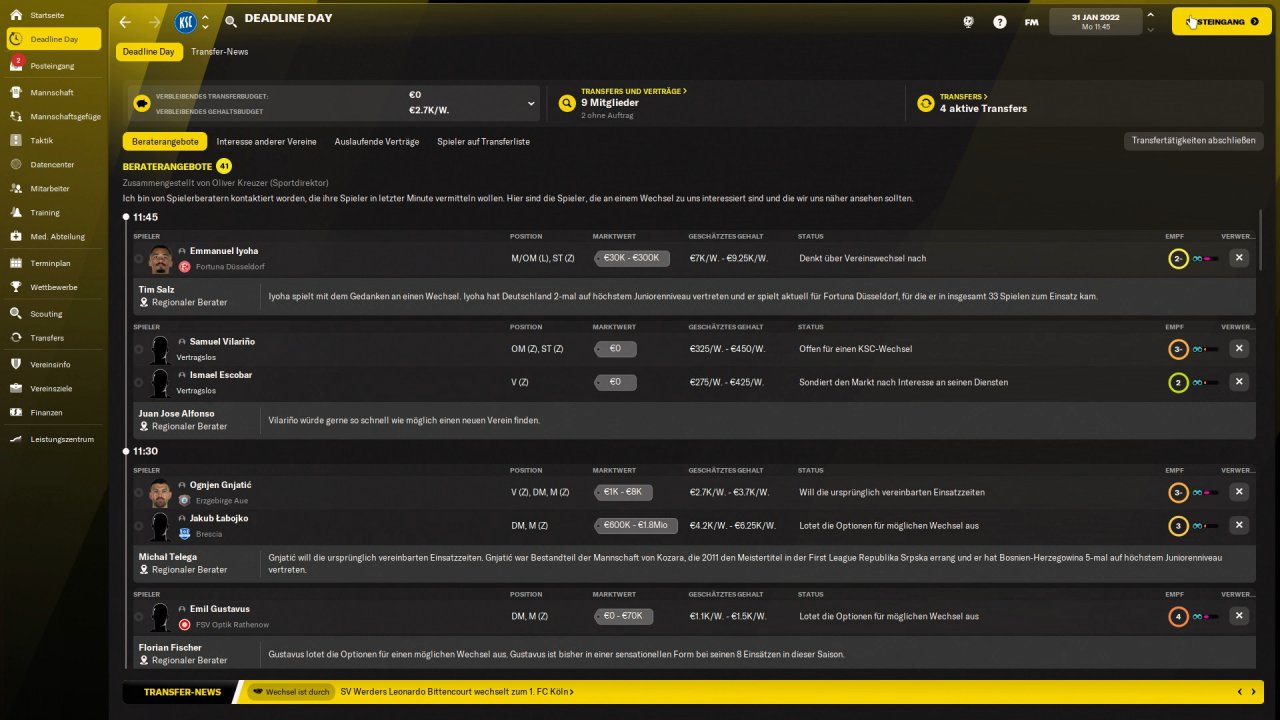Dismiss Samuel Vilariño offer with X
This screenshot has height=720, width=1280.
pos(1239,348)
